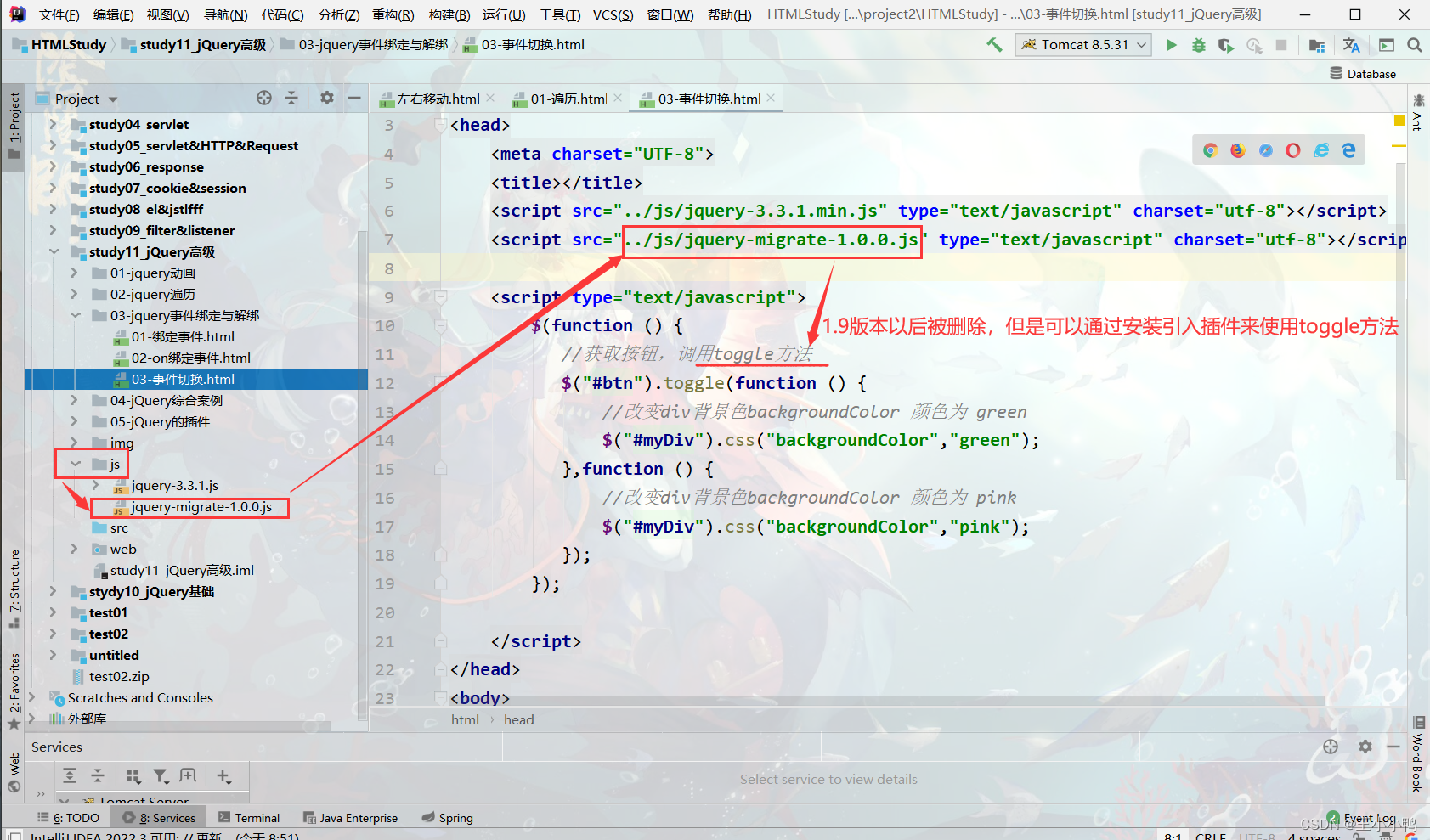Viewport: 1430px width, 840px height.
Task: Open the Database tool window
Action: (x=1363, y=74)
